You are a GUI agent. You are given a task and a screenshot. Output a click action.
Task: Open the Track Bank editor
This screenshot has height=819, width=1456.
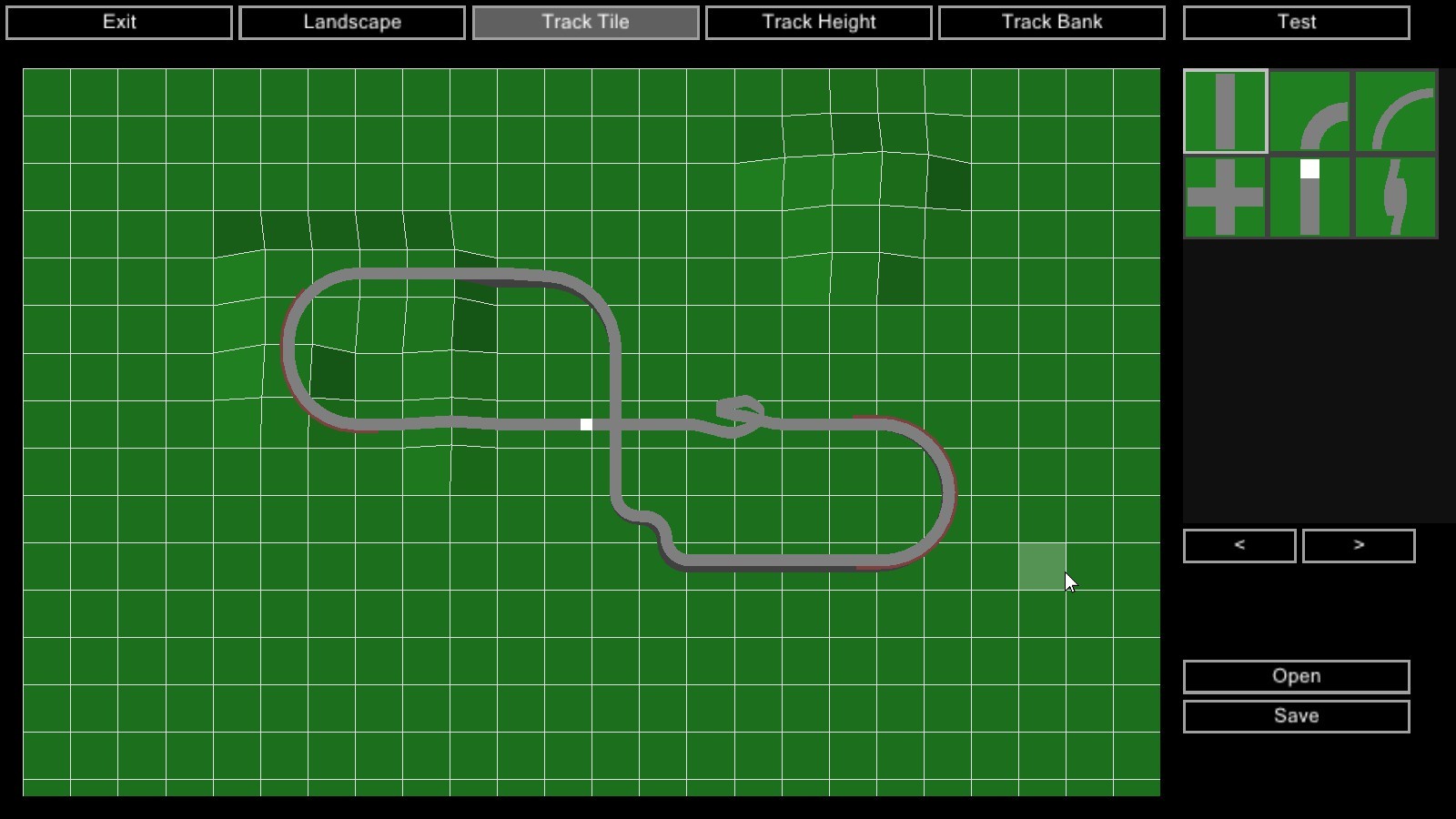pyautogui.click(x=1052, y=22)
